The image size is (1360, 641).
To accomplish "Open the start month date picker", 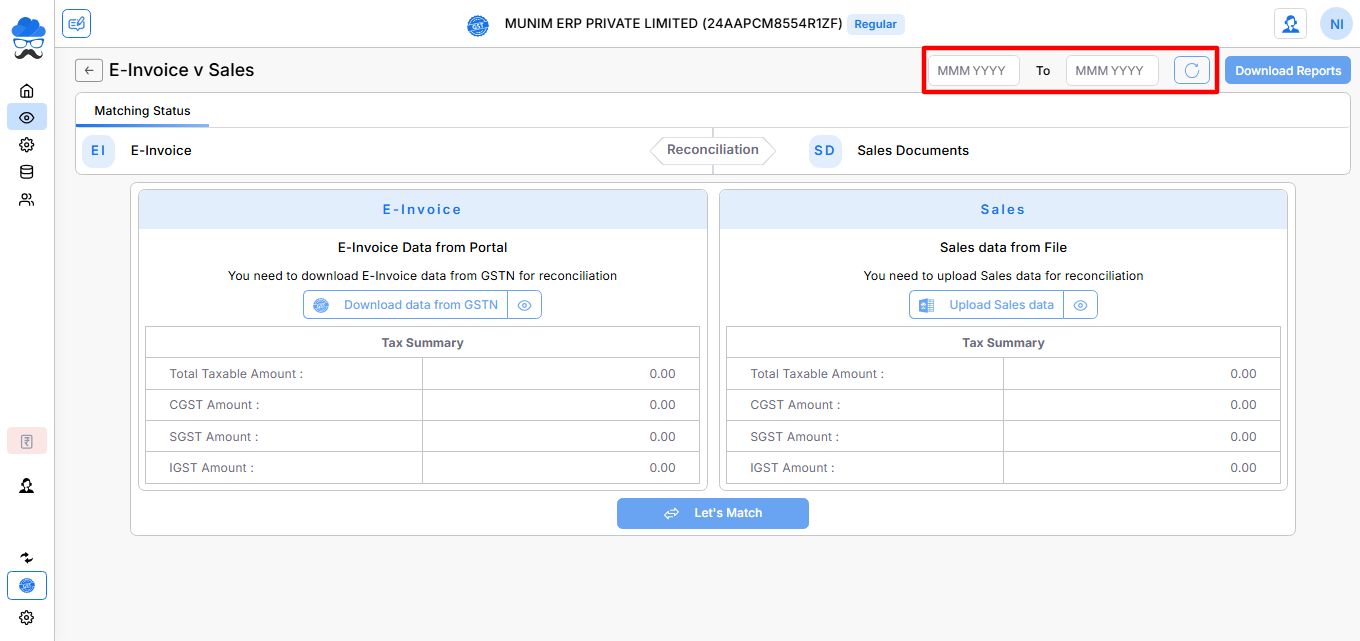I will (x=973, y=71).
